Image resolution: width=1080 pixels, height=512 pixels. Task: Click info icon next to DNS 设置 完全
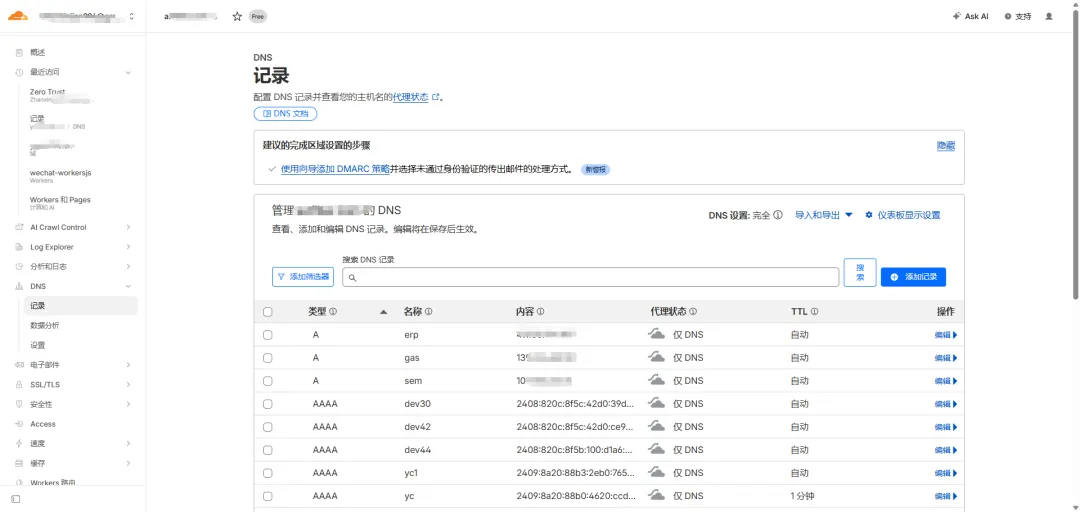(778, 215)
